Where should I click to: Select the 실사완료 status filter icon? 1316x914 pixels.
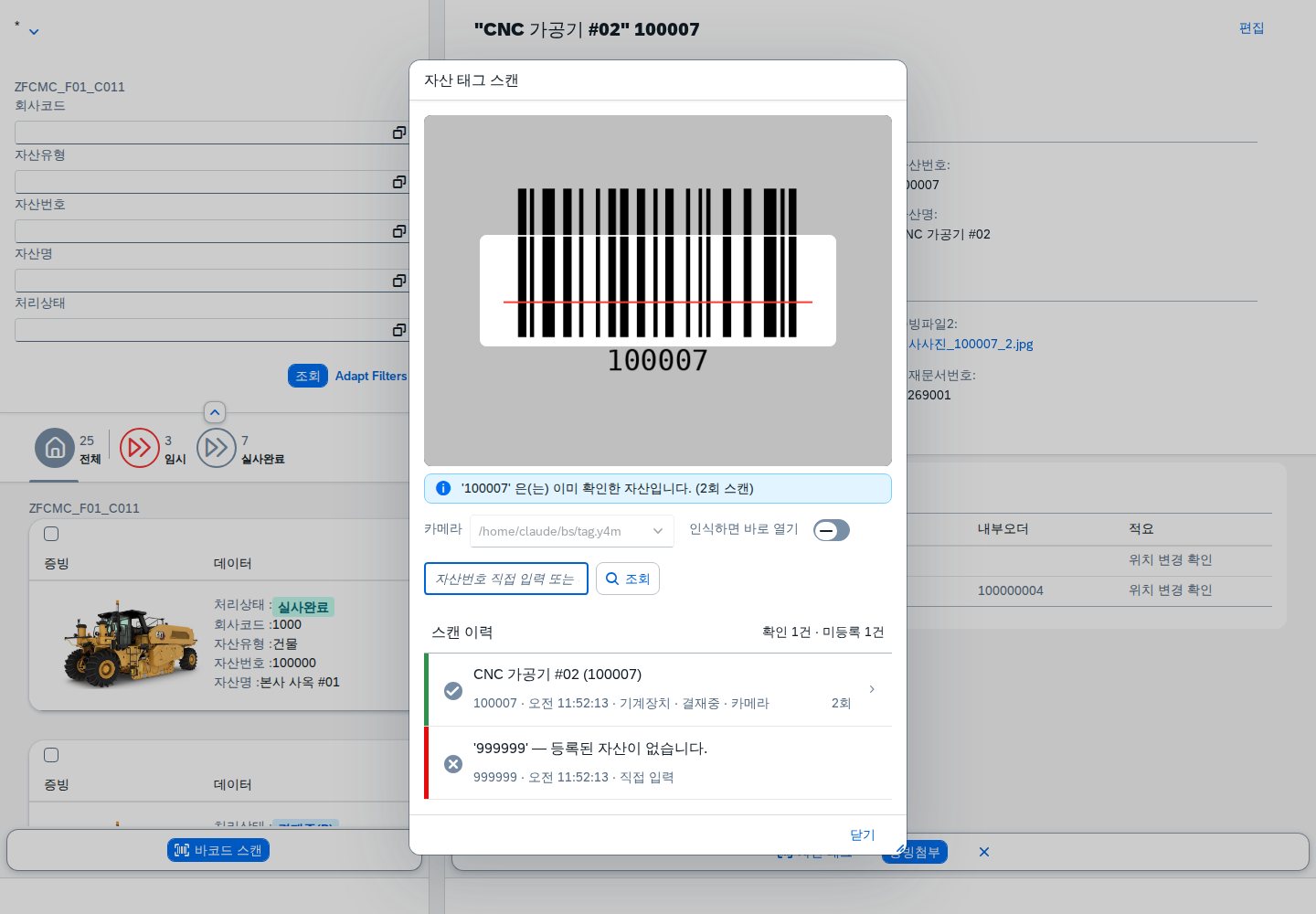(x=217, y=448)
